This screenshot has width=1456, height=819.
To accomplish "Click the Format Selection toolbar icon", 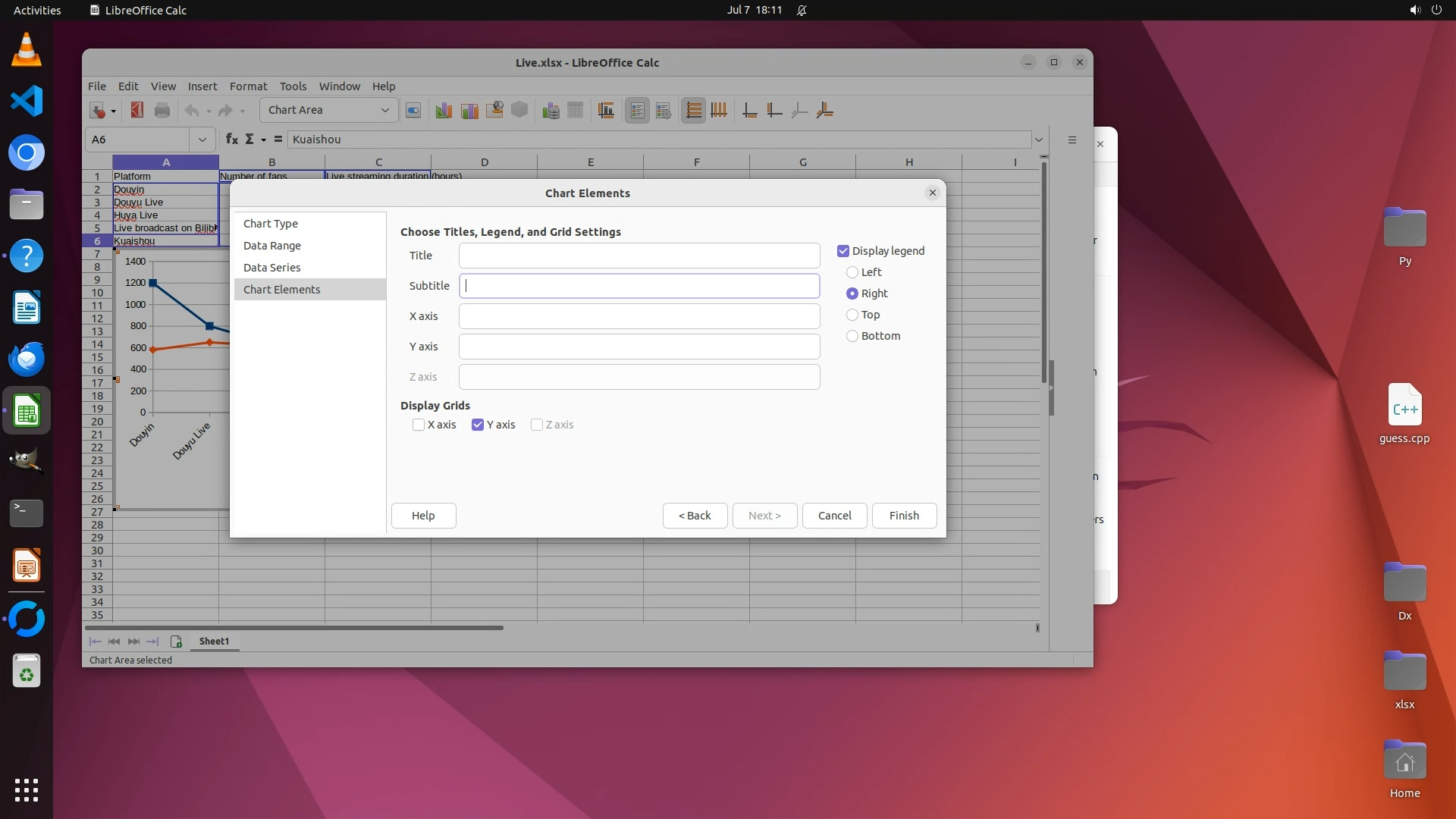I will [413, 111].
